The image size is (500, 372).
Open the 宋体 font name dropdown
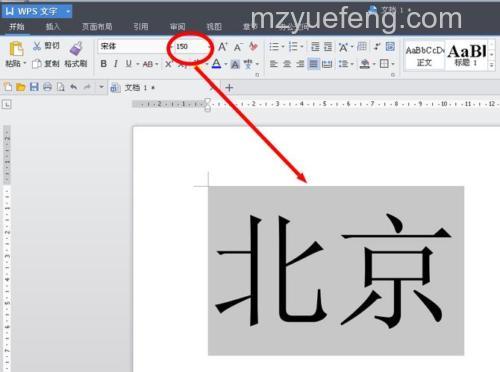point(170,46)
